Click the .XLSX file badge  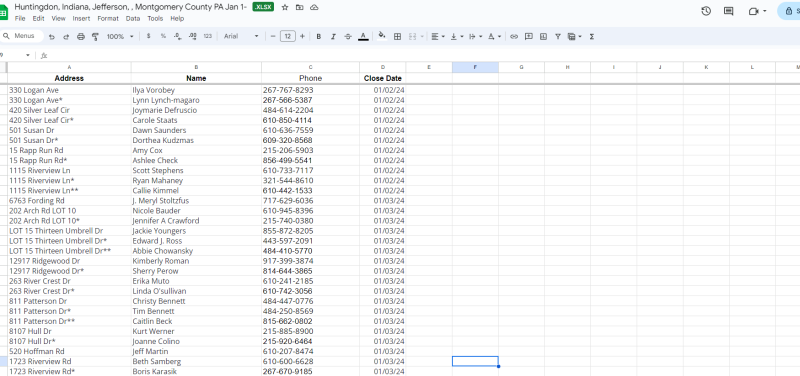click(263, 7)
